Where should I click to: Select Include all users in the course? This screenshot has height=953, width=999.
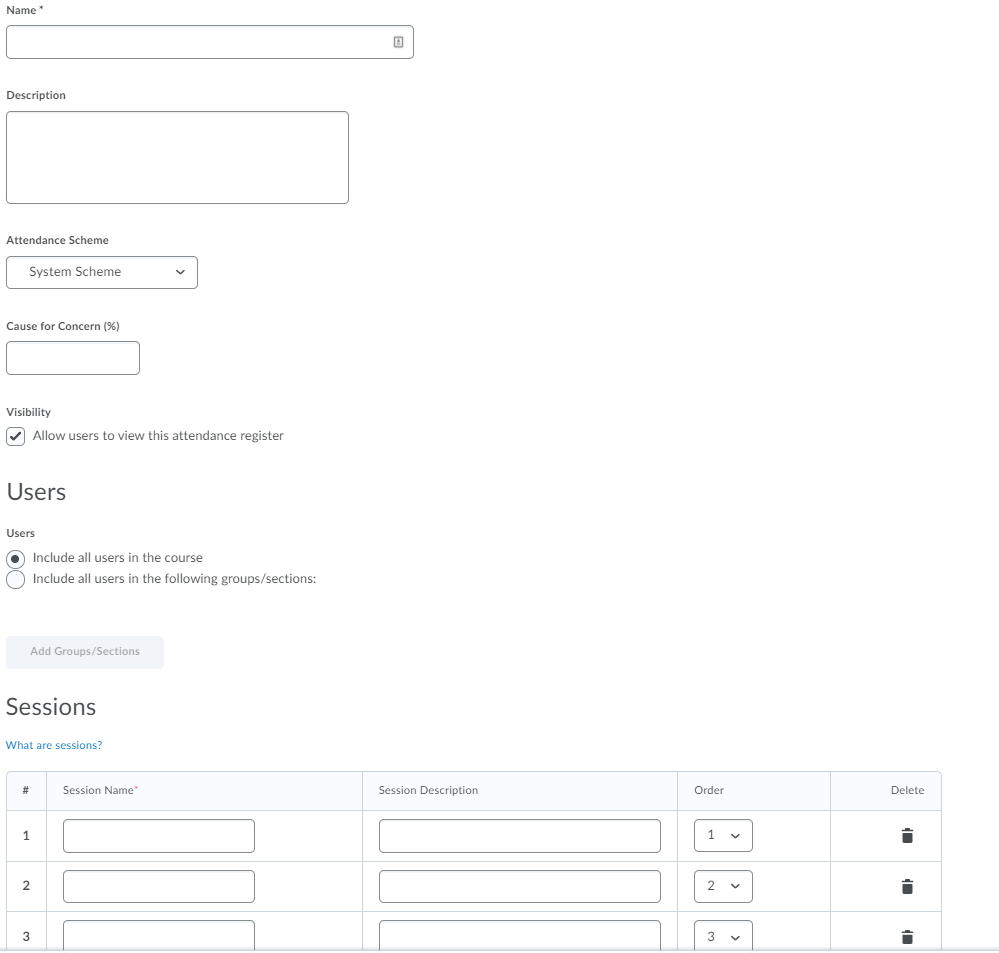click(x=15, y=558)
